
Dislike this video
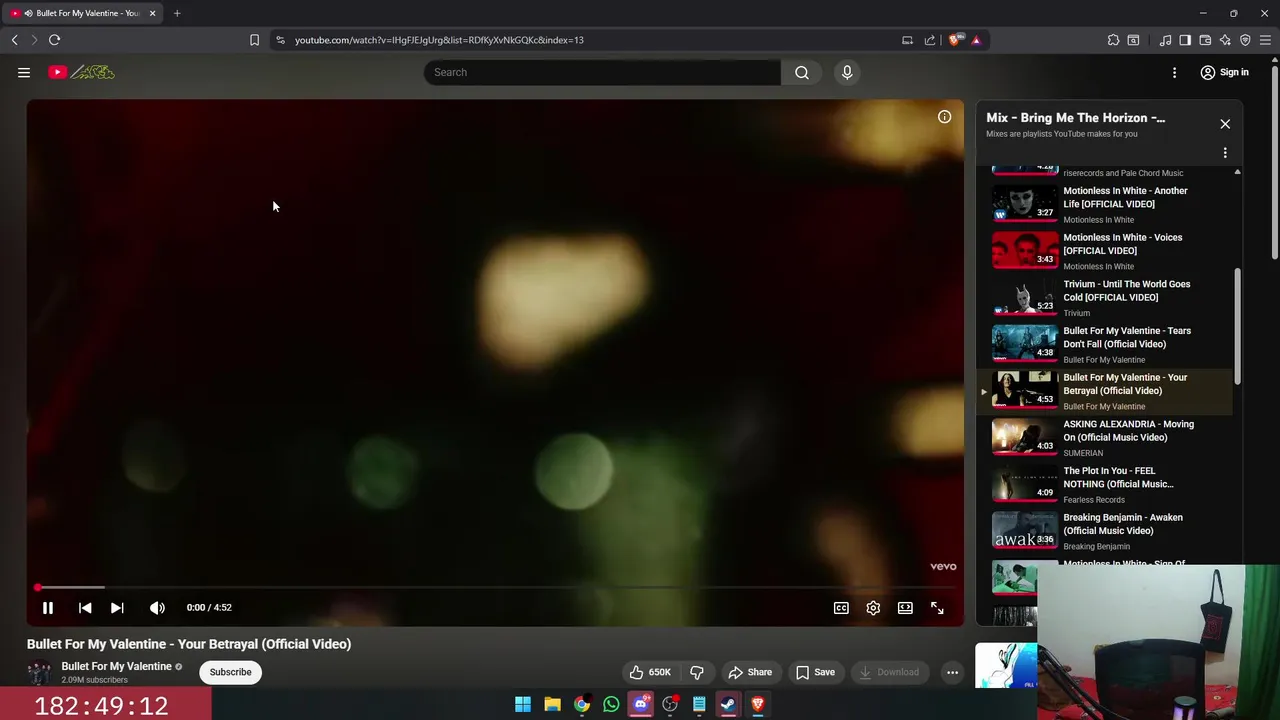(697, 672)
